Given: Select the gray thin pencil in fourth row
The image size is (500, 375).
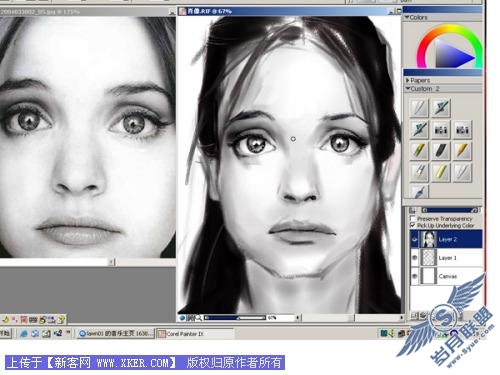Looking at the screenshot, I should (462, 172).
